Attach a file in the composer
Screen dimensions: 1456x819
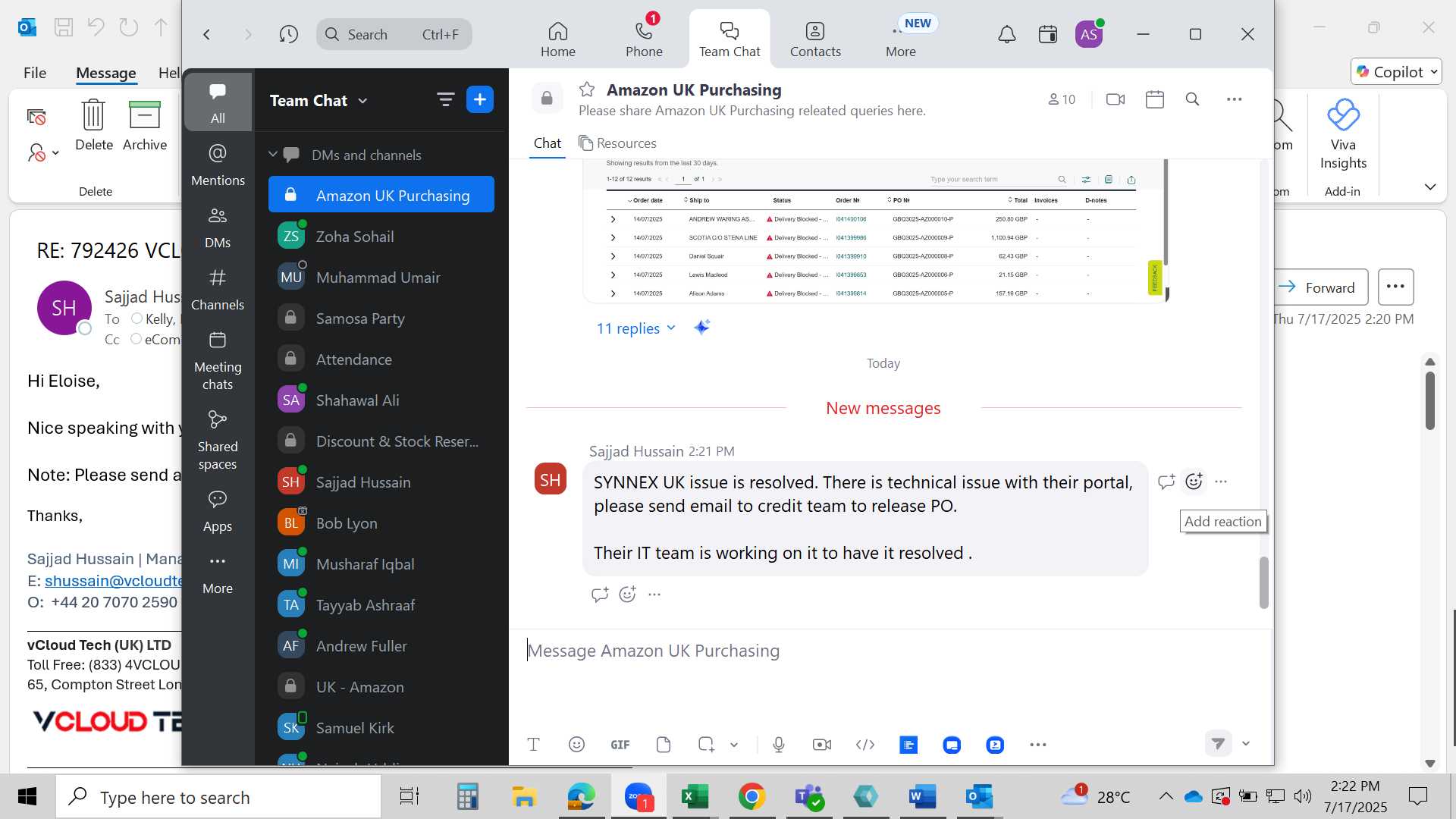(664, 745)
